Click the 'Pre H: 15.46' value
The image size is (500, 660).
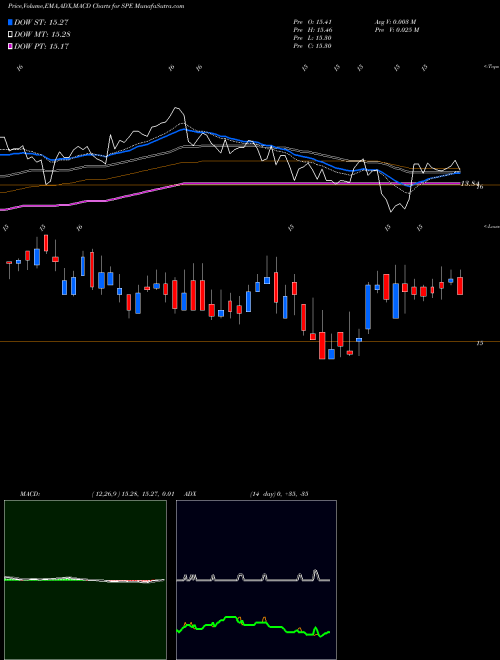pos(312,30)
